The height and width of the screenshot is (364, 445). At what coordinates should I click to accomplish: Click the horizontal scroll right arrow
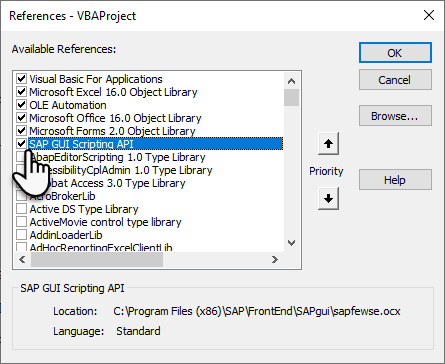click(x=275, y=259)
